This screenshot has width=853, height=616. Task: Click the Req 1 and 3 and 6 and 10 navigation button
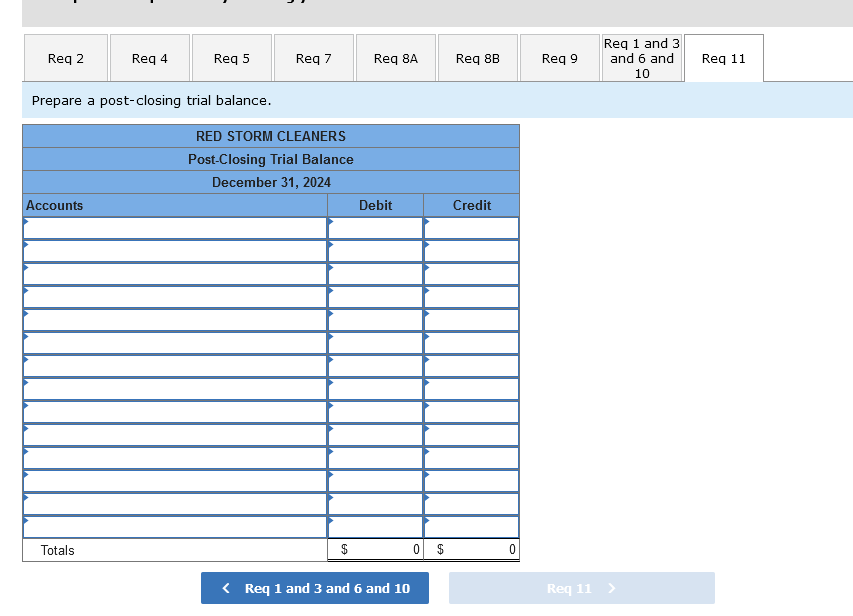point(314,588)
